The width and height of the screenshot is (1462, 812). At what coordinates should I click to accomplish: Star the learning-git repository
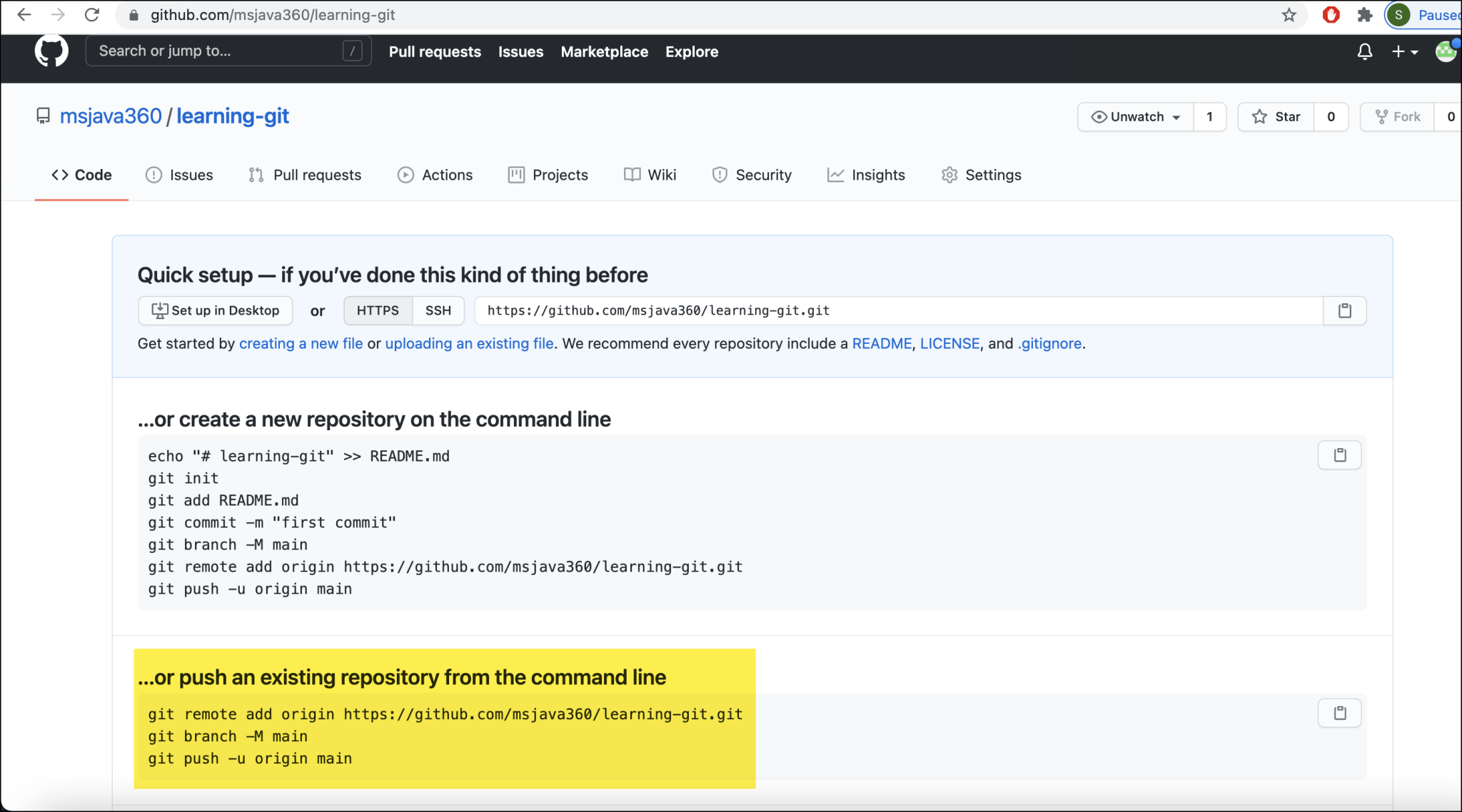1276,117
